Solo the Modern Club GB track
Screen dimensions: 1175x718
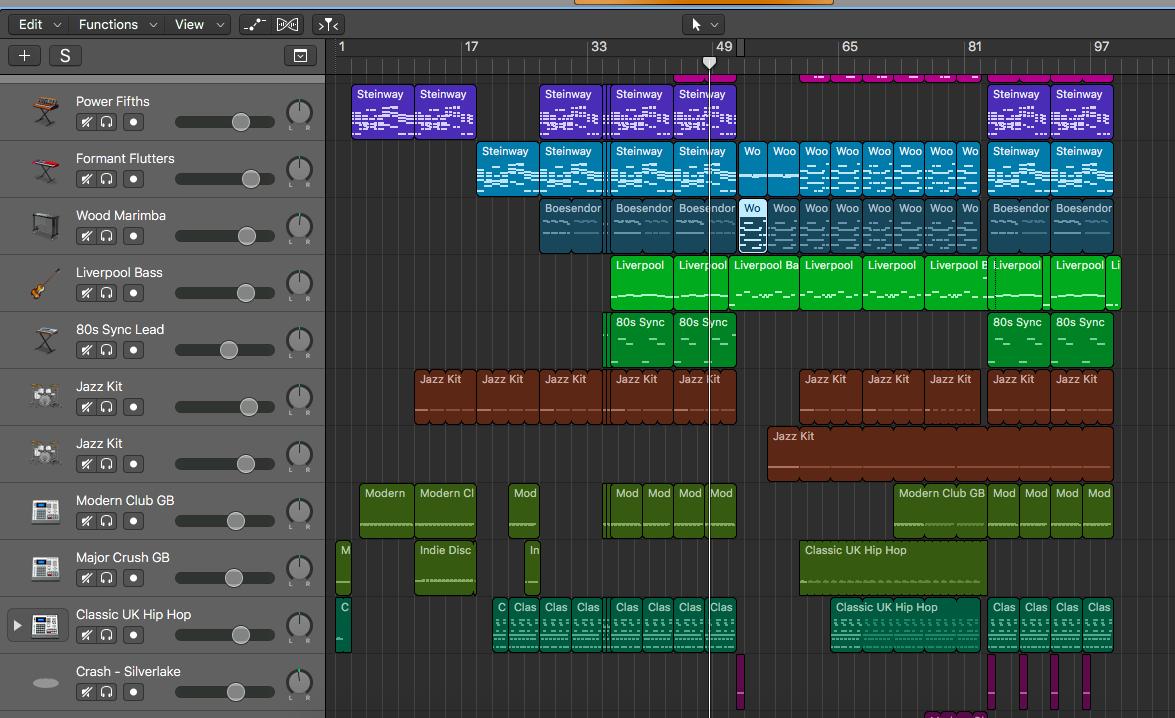tap(107, 521)
